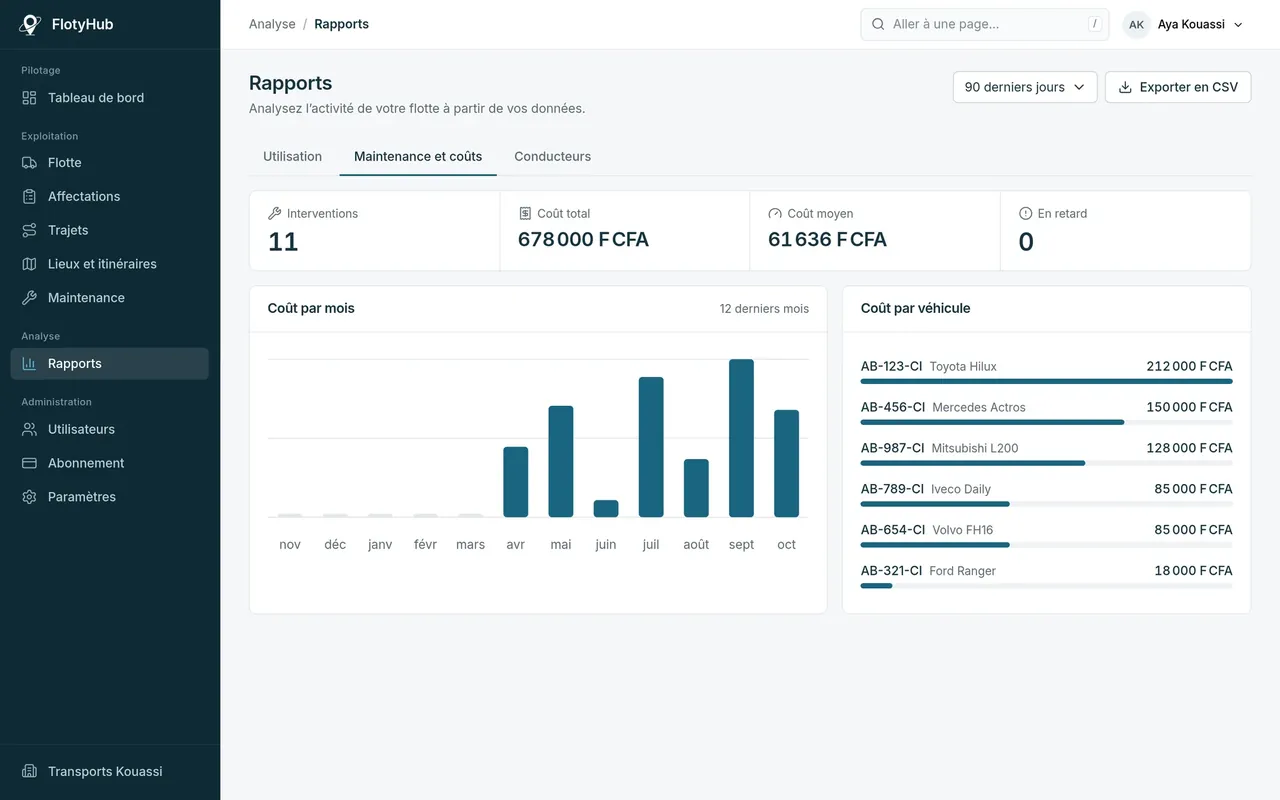Click the Paramètres gear icon
This screenshot has height=800, width=1280.
tap(29, 497)
